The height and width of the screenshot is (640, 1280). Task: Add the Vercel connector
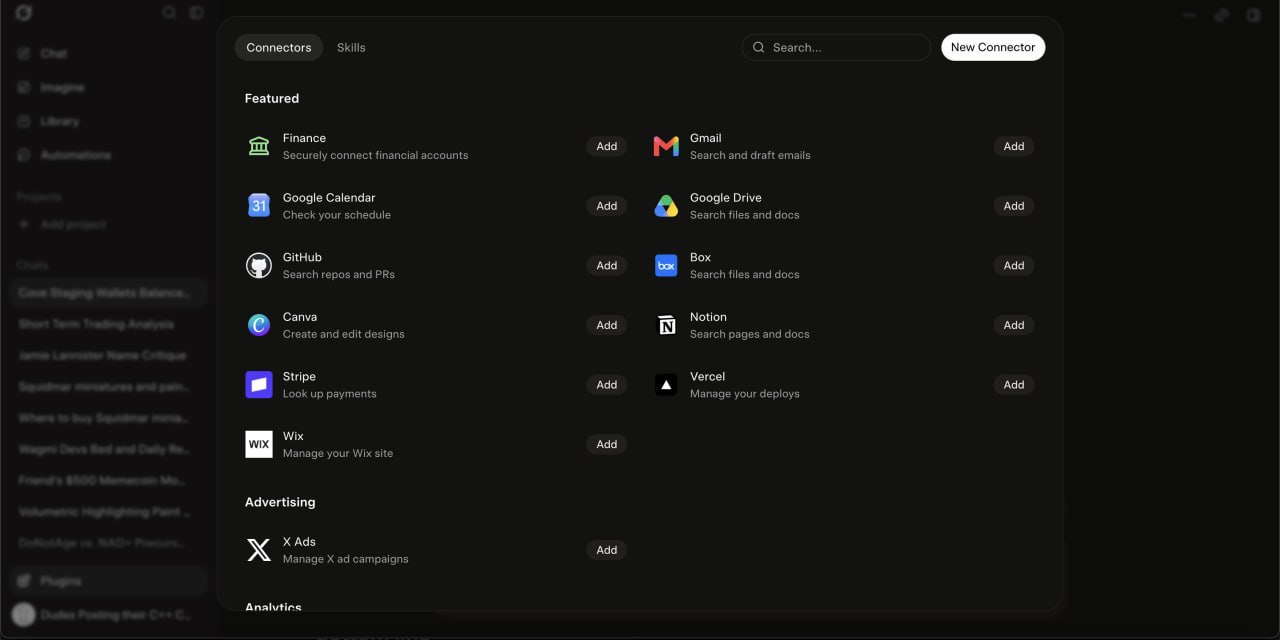1014,385
